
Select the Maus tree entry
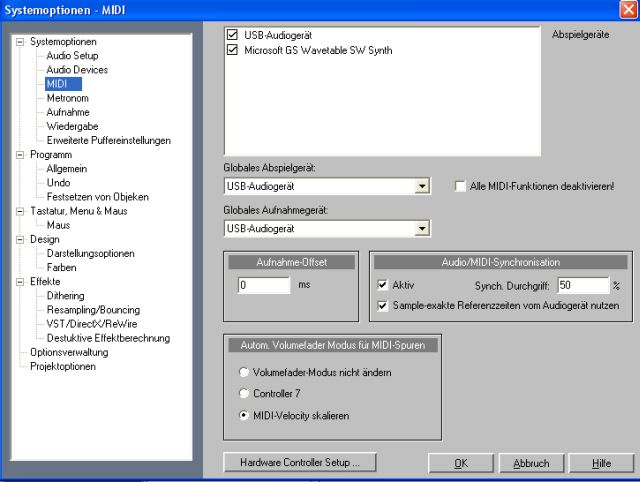(x=58, y=225)
